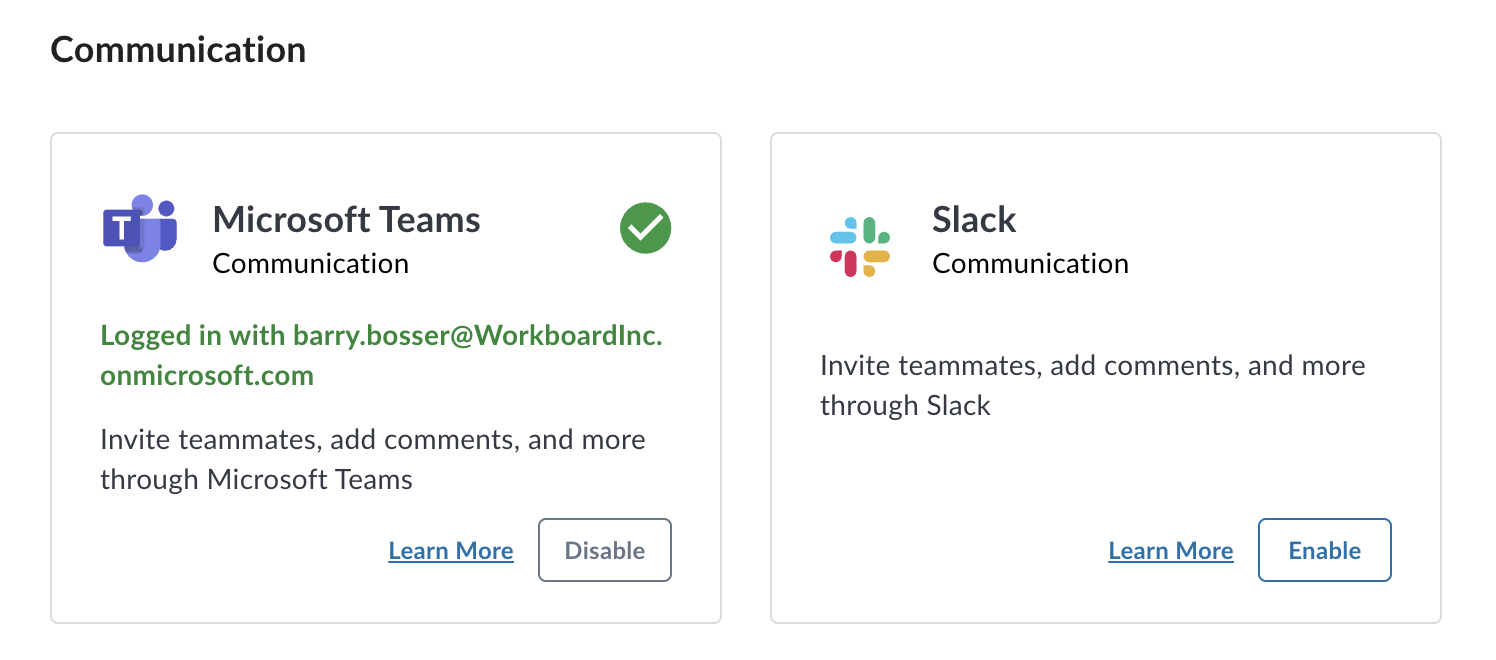The image size is (1496, 660).
Task: Click Communication label under Microsoft Teams
Action: point(311,264)
